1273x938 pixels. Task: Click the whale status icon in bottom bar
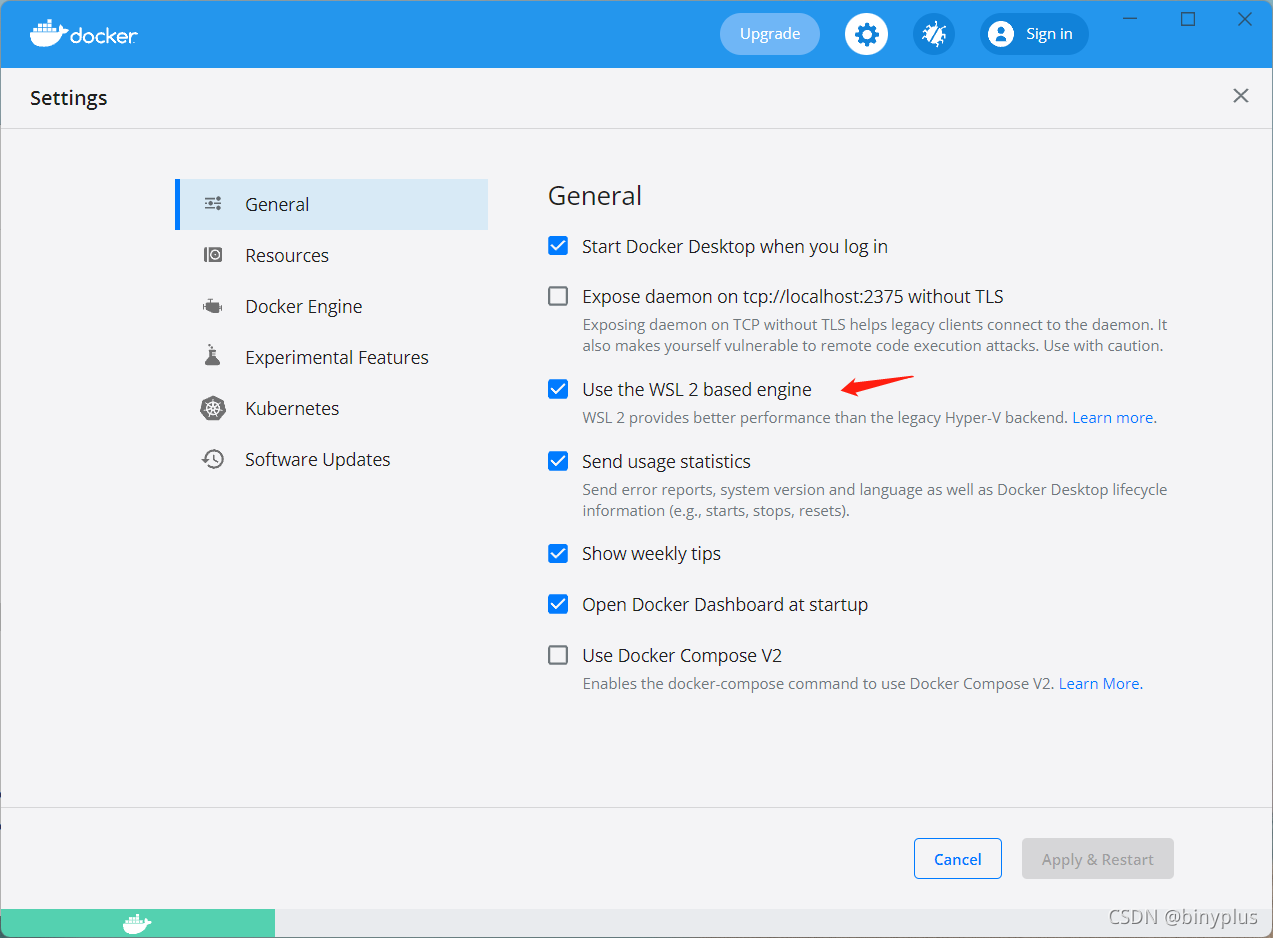tap(137, 923)
